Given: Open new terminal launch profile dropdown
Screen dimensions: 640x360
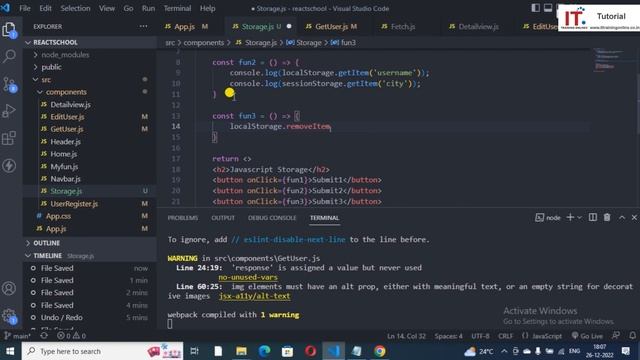Looking at the screenshot, I should pyautogui.click(x=579, y=218).
